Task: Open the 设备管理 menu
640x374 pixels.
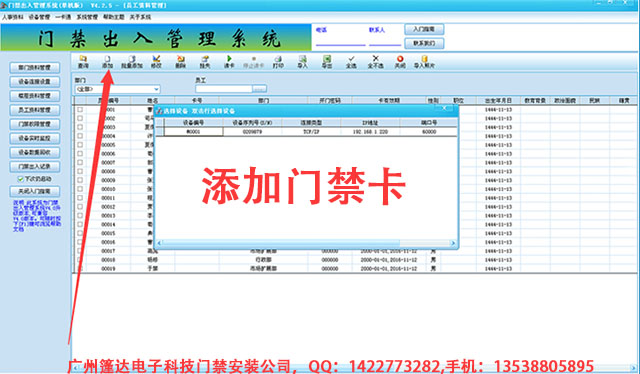Action: pyautogui.click(x=40, y=17)
